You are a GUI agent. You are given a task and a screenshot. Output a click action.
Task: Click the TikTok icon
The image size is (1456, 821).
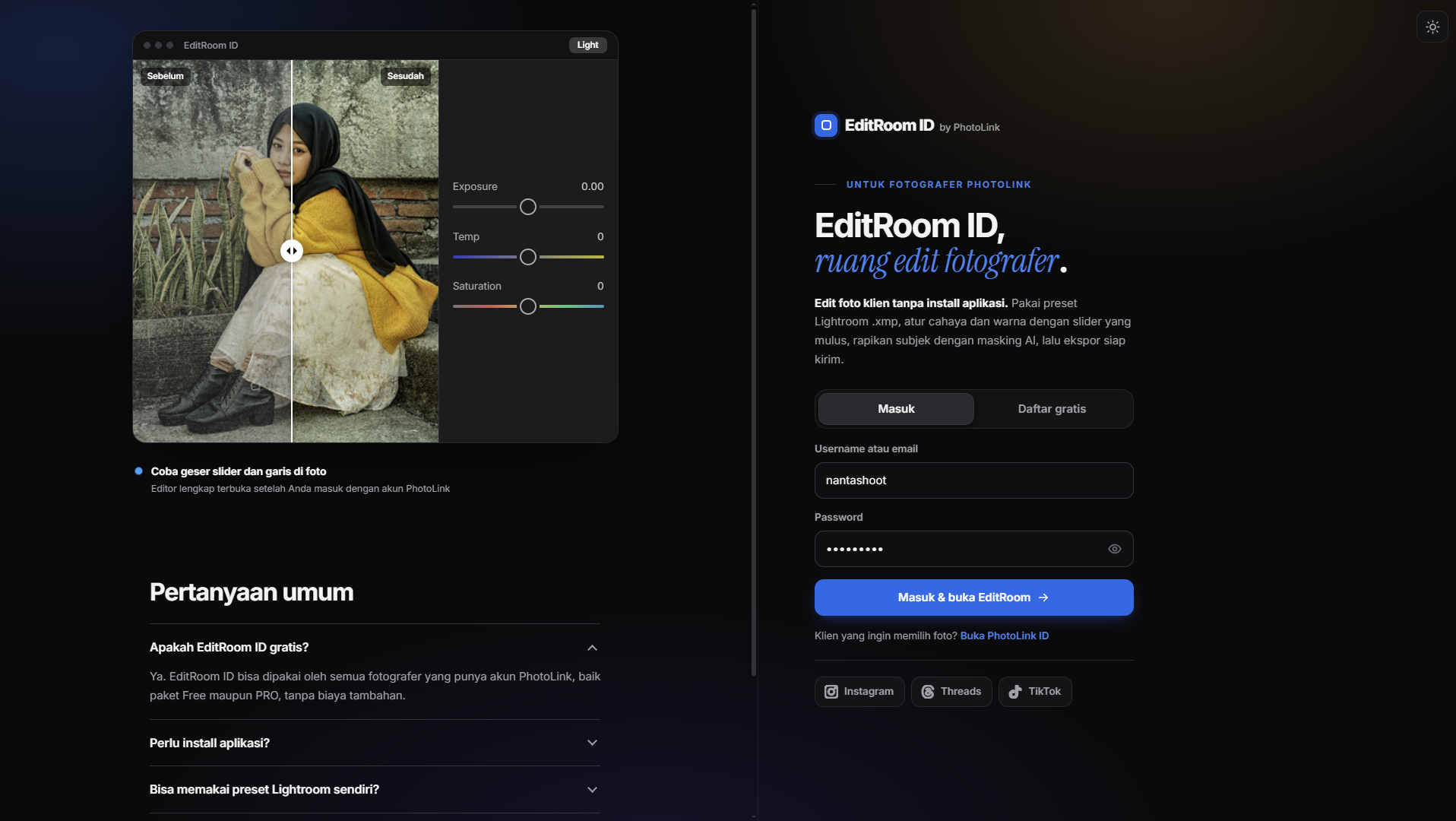[1015, 692]
